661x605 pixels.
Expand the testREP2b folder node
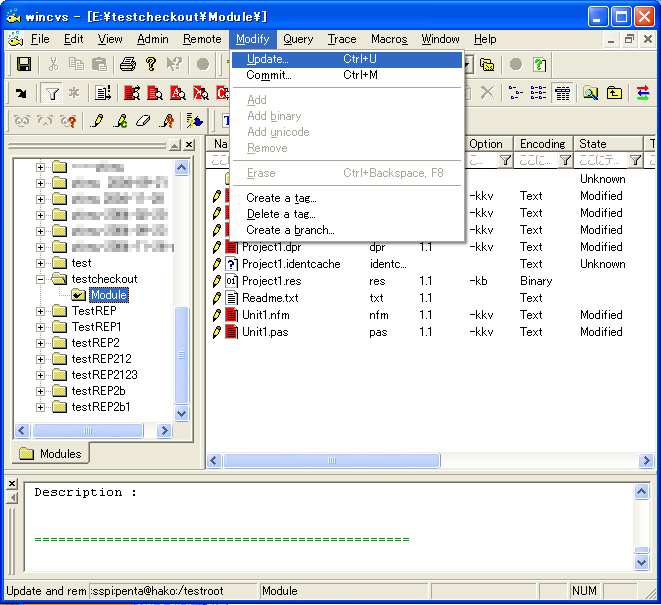coord(40,392)
